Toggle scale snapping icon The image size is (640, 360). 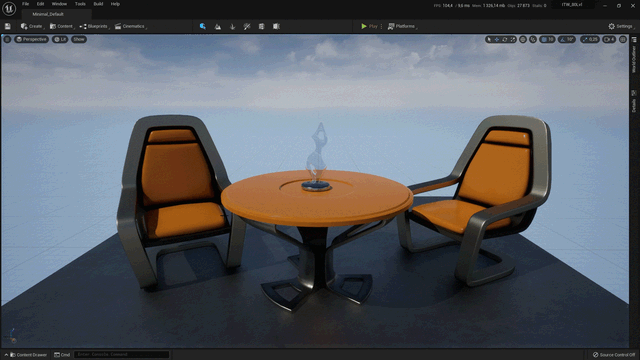pos(585,39)
